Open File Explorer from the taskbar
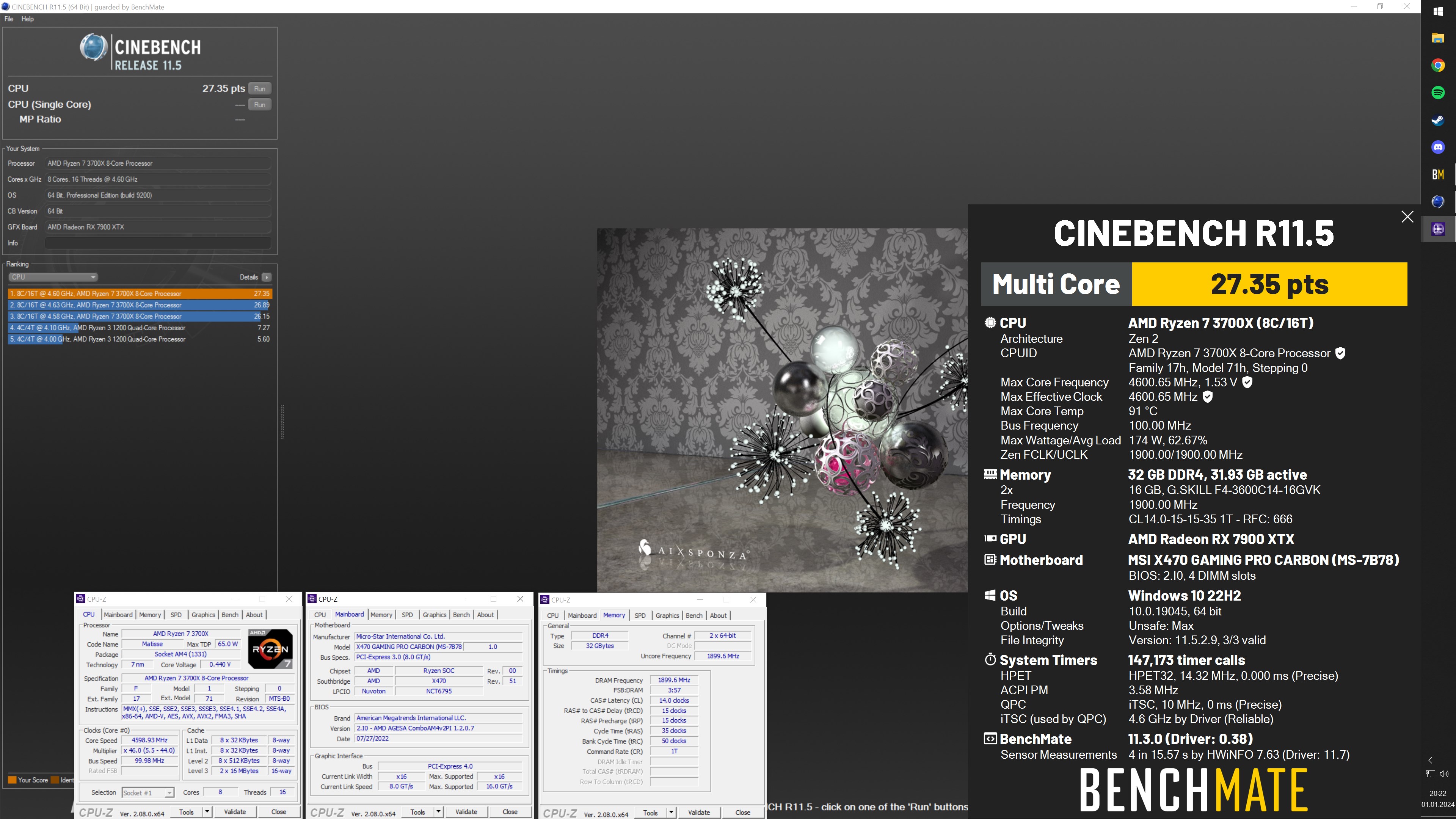1456x819 pixels. [1438, 38]
